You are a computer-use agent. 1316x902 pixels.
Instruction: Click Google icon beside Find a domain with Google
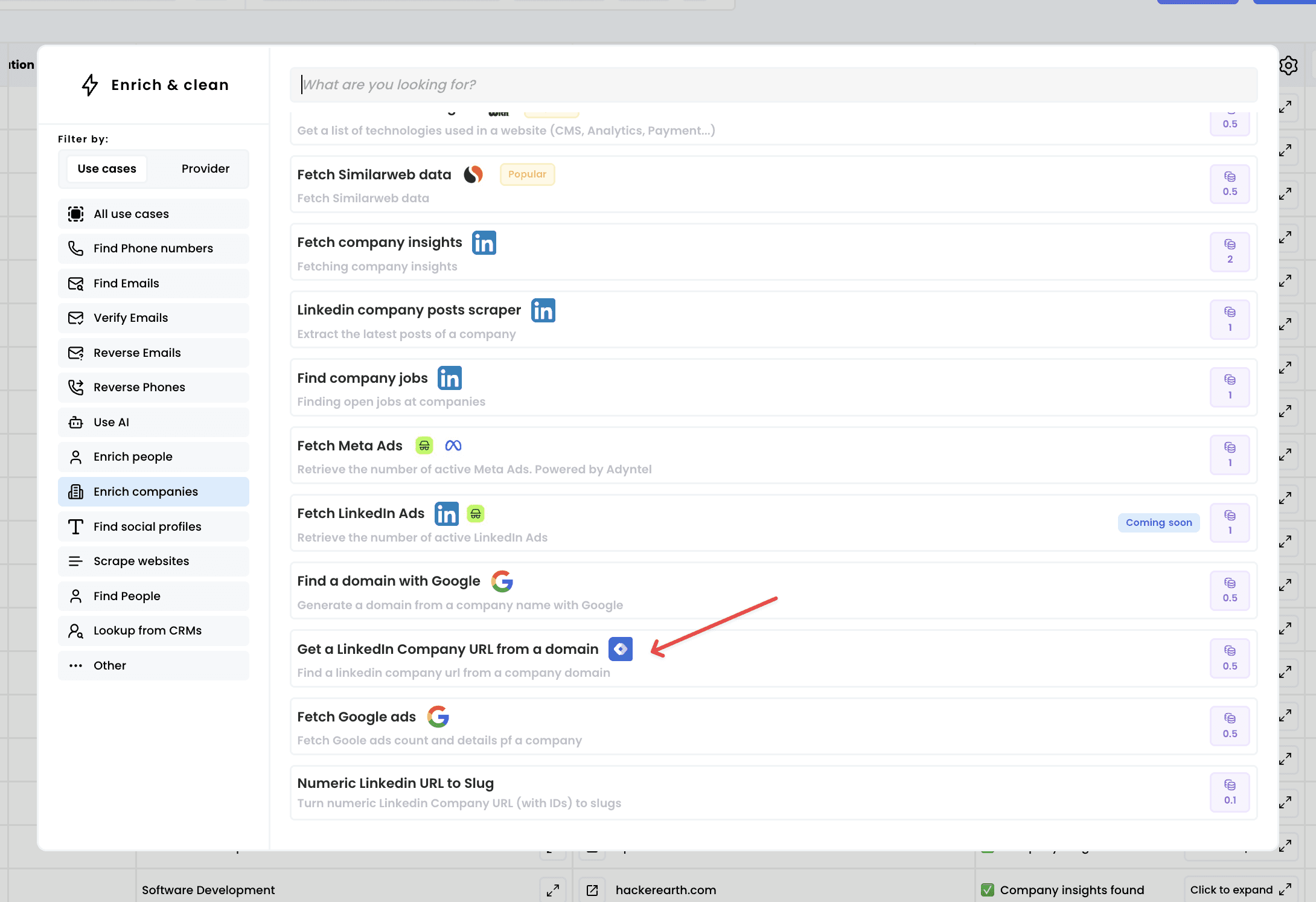pos(502,581)
